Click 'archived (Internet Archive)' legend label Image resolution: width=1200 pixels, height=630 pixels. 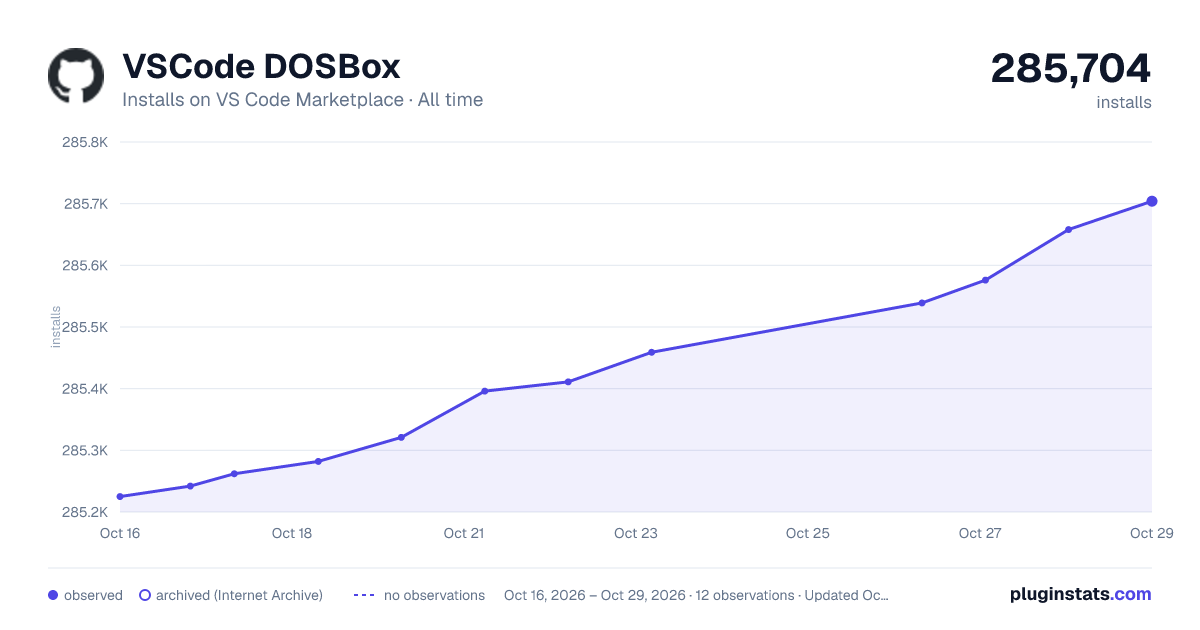pyautogui.click(x=239, y=595)
